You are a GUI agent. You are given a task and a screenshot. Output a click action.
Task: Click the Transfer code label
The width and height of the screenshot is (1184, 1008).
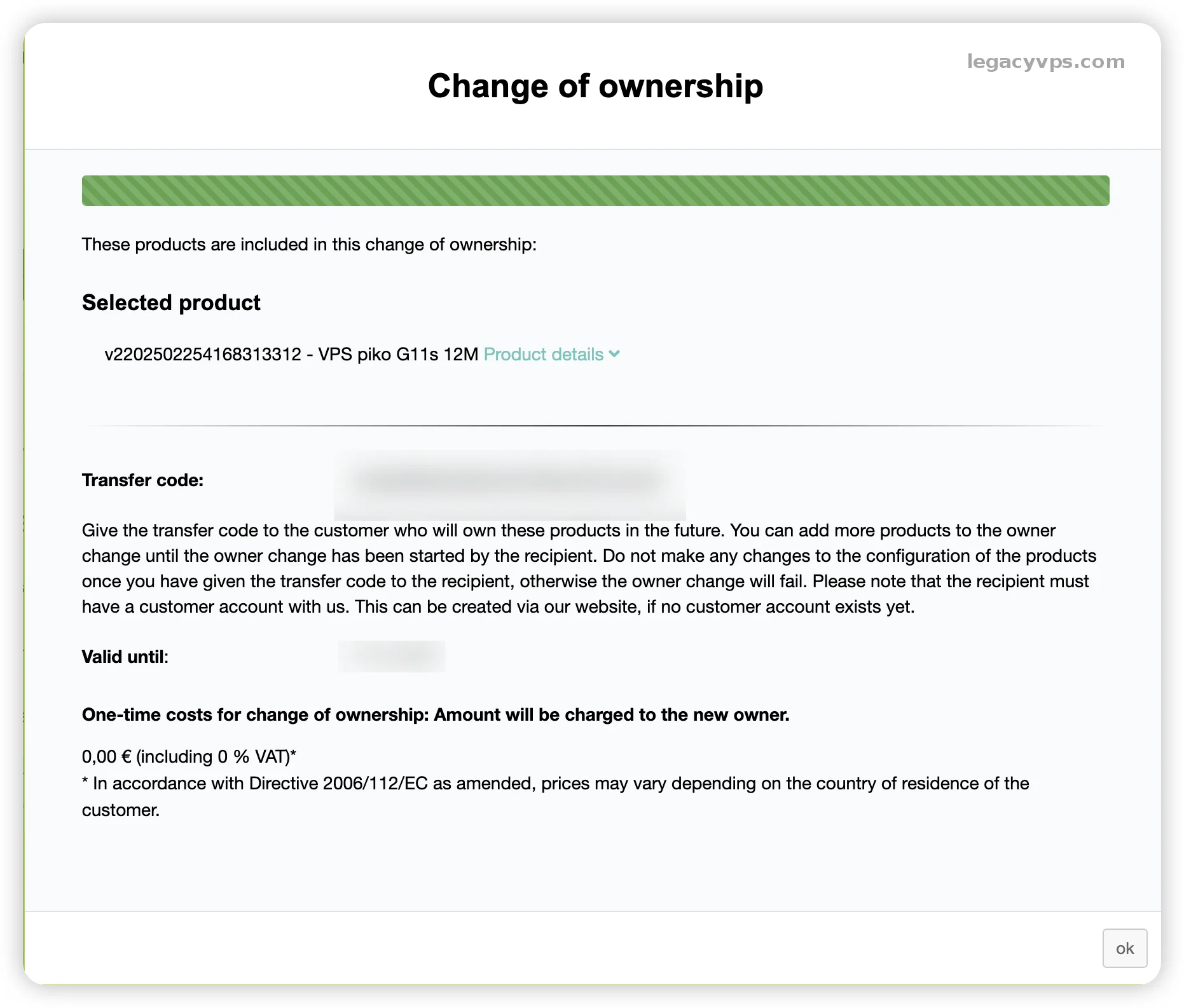click(142, 480)
